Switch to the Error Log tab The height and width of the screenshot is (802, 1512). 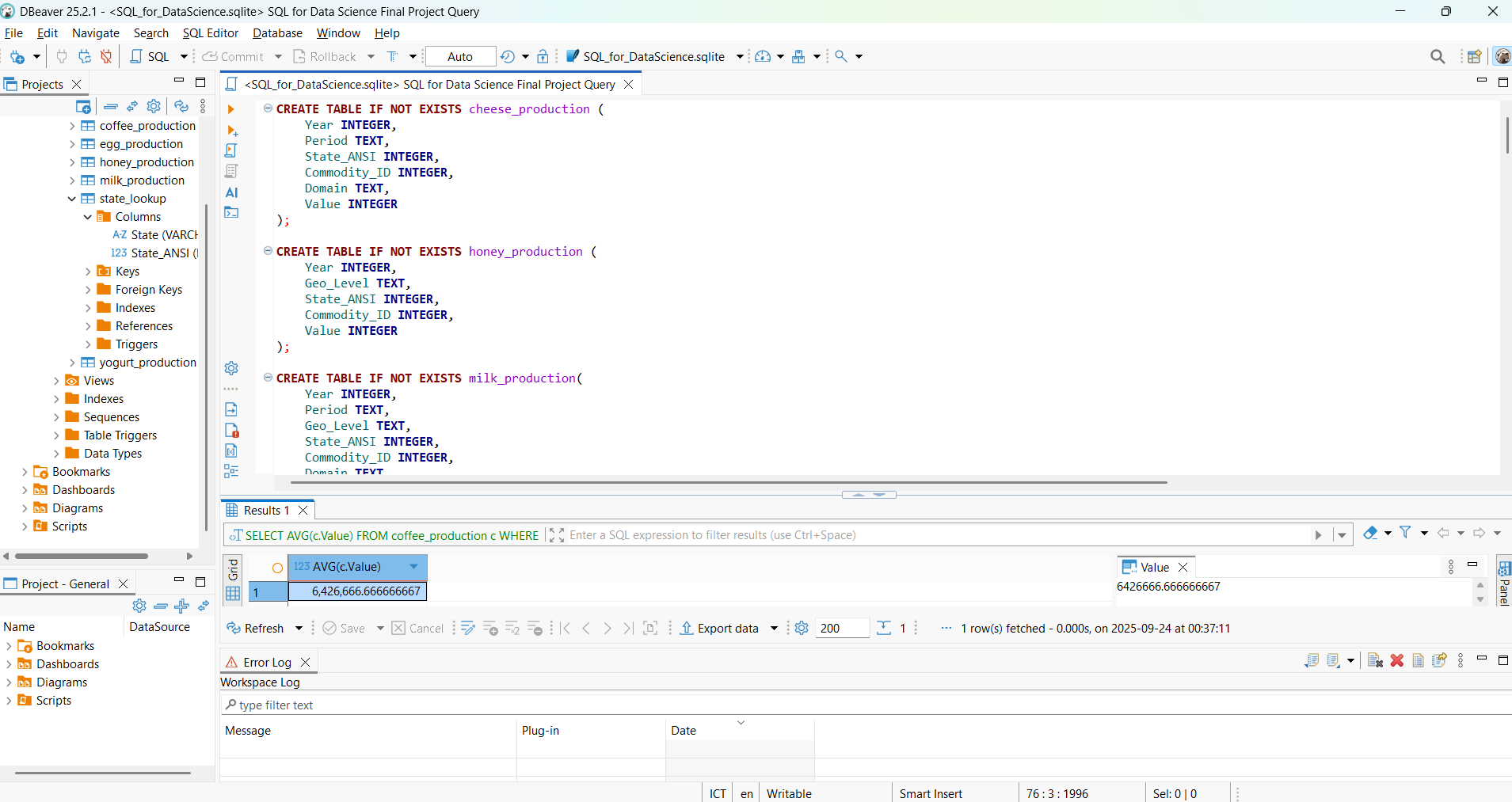267,662
